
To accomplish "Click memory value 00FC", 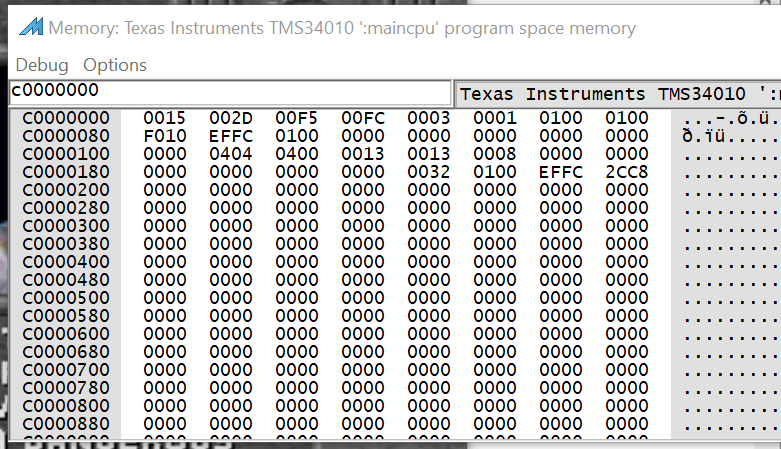I will 363,118.
